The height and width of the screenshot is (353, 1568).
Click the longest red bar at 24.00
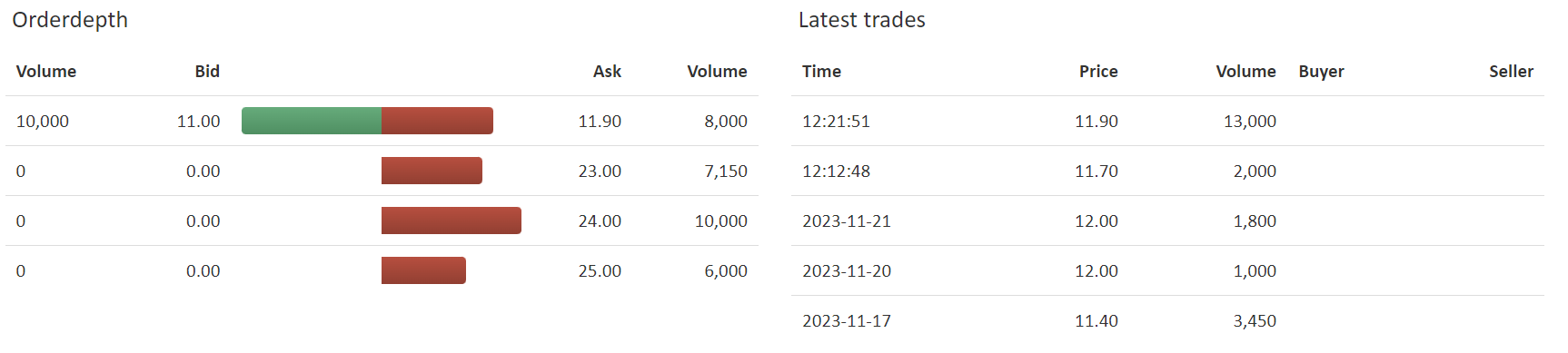(x=452, y=221)
